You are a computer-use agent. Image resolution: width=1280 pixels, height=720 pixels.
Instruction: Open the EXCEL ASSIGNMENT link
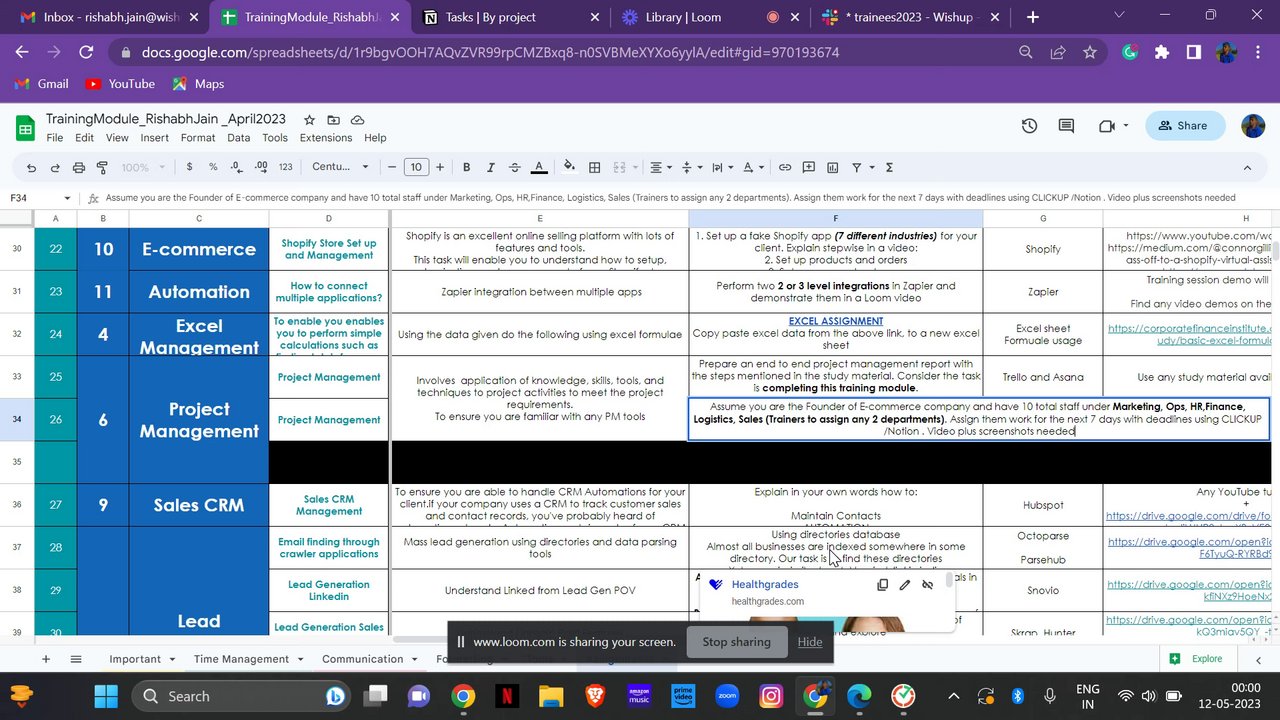[x=836, y=322]
